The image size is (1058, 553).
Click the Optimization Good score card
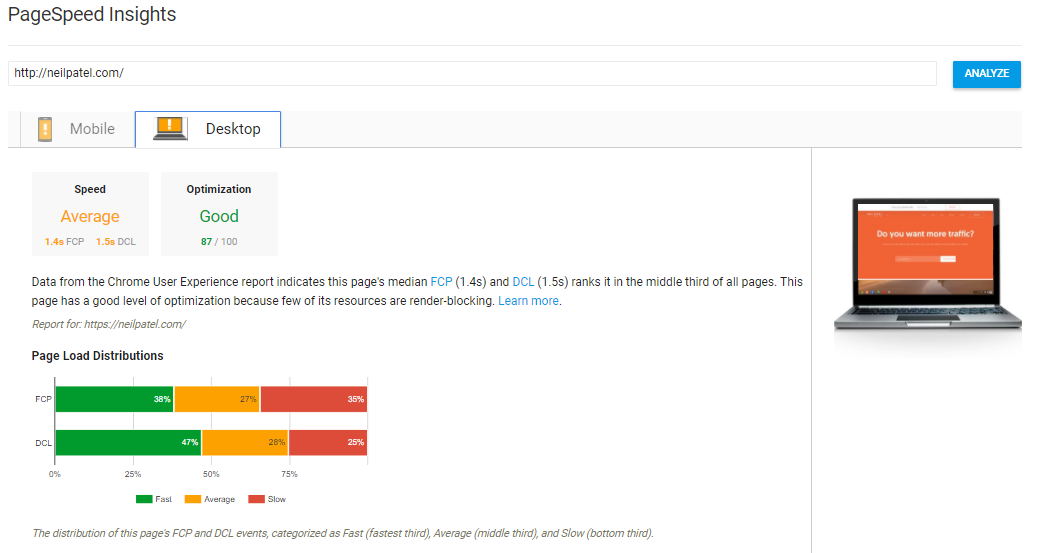click(219, 214)
